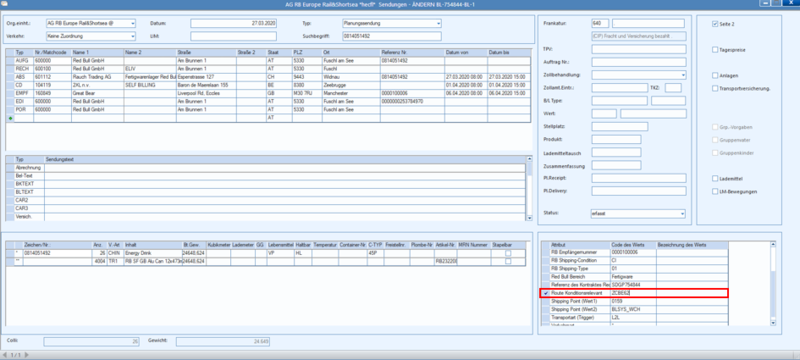Select the EMPF Great Bear address row
The image size is (800, 360).
pyautogui.click(x=268, y=93)
